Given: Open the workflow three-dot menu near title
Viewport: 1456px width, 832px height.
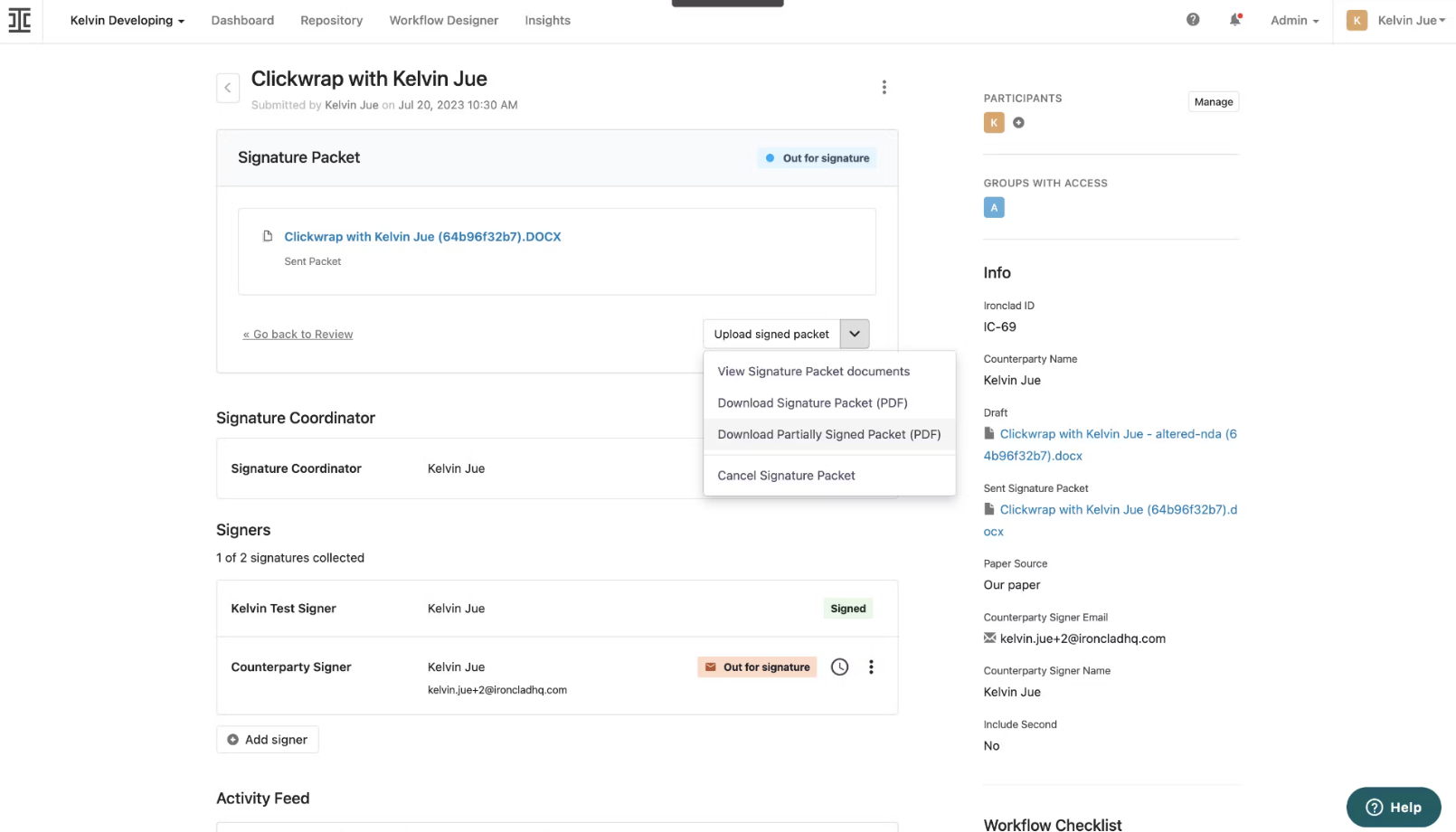Looking at the screenshot, I should [884, 87].
